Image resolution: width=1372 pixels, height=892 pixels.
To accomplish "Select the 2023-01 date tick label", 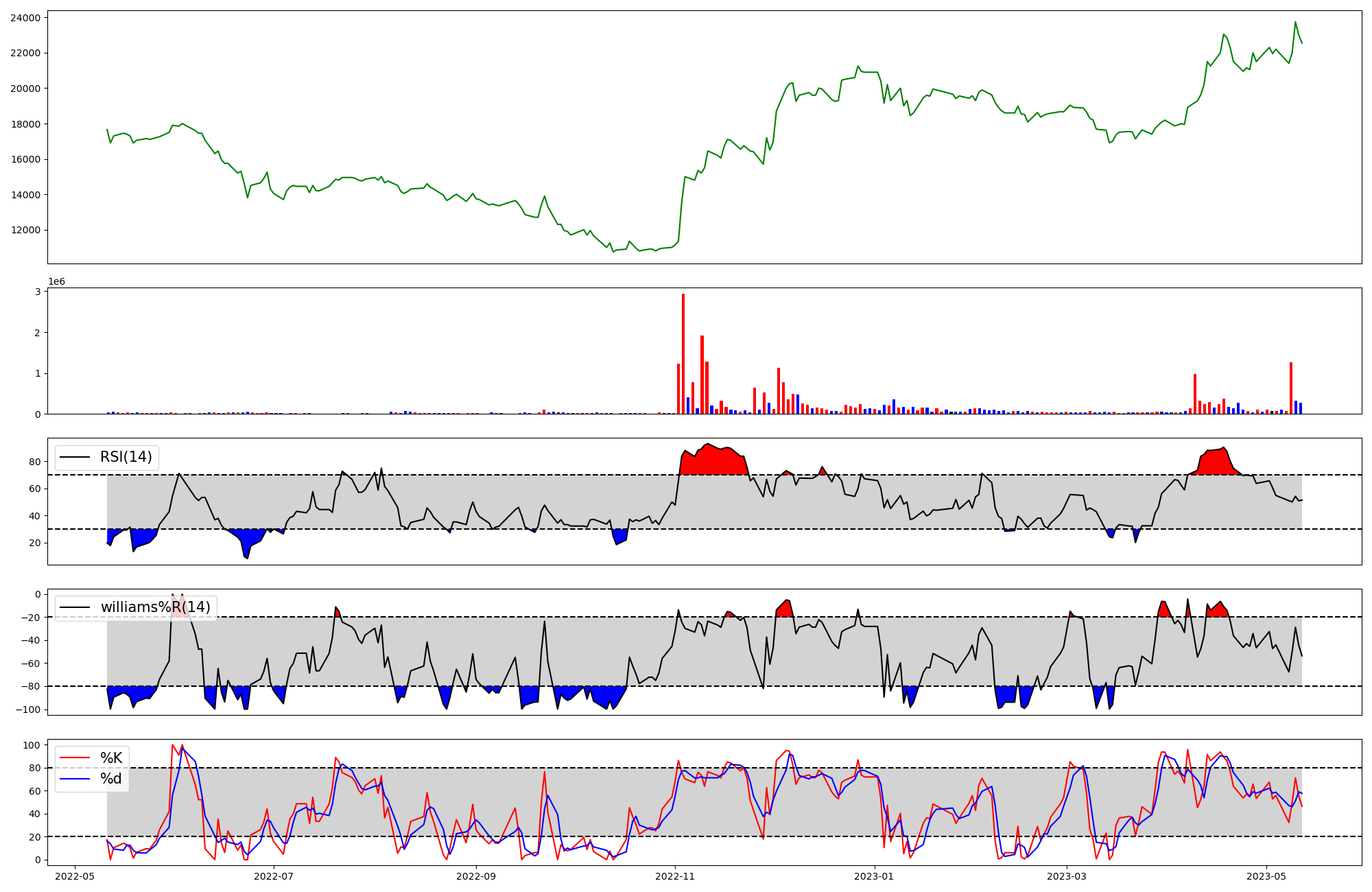I will (875, 876).
